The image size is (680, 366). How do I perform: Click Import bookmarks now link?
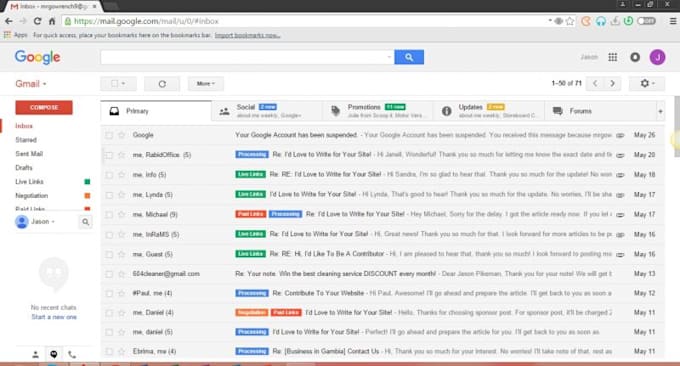point(247,35)
